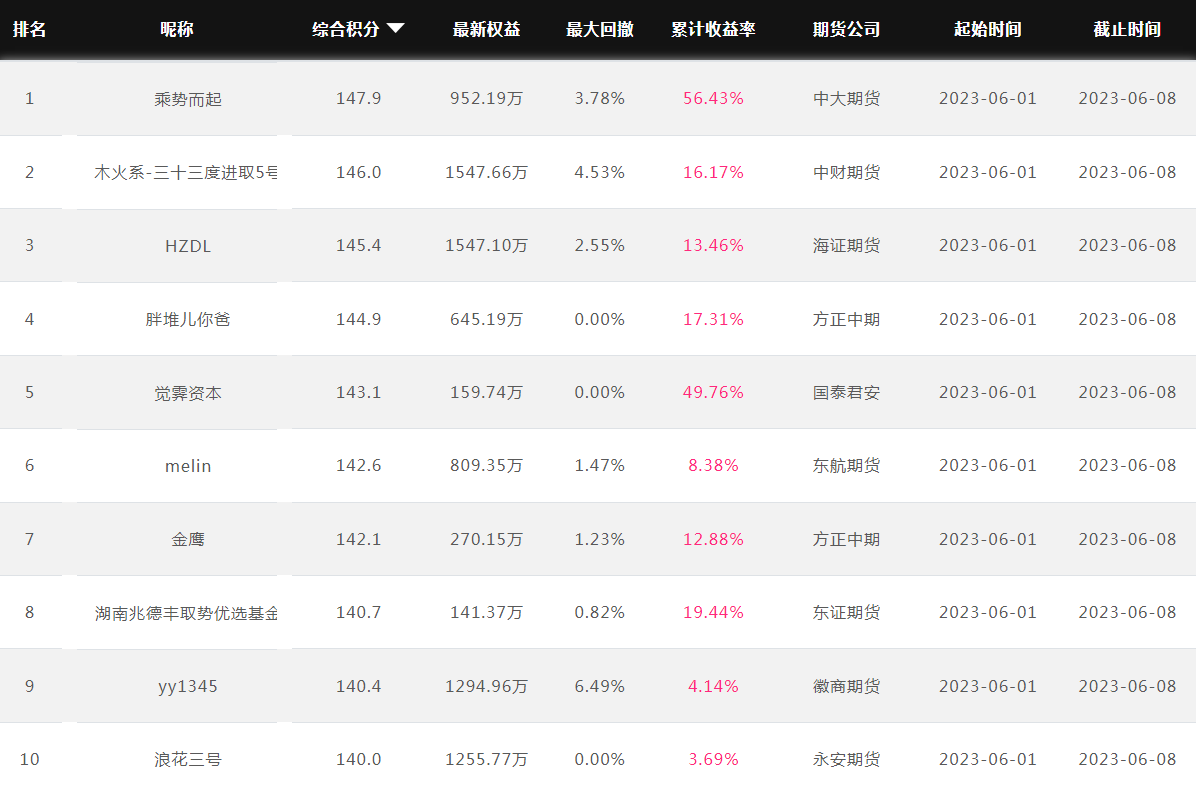1196x793 pixels.
Task: Click equity value 159.74万
Action: 487,392
